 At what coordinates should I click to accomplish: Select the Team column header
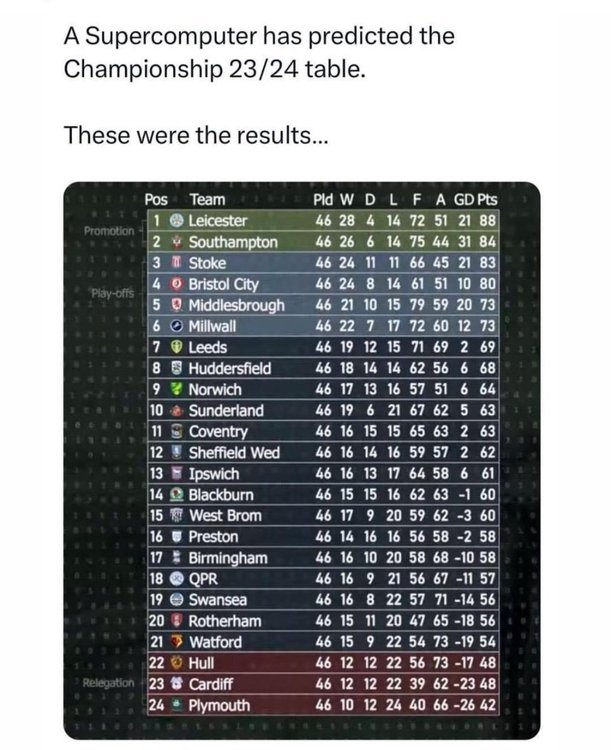point(207,199)
